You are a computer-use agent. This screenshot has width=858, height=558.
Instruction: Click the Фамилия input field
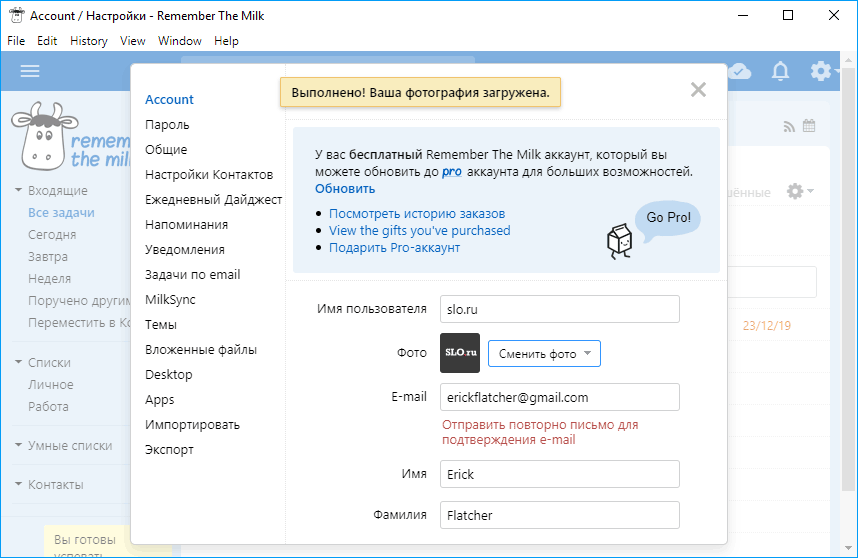560,515
